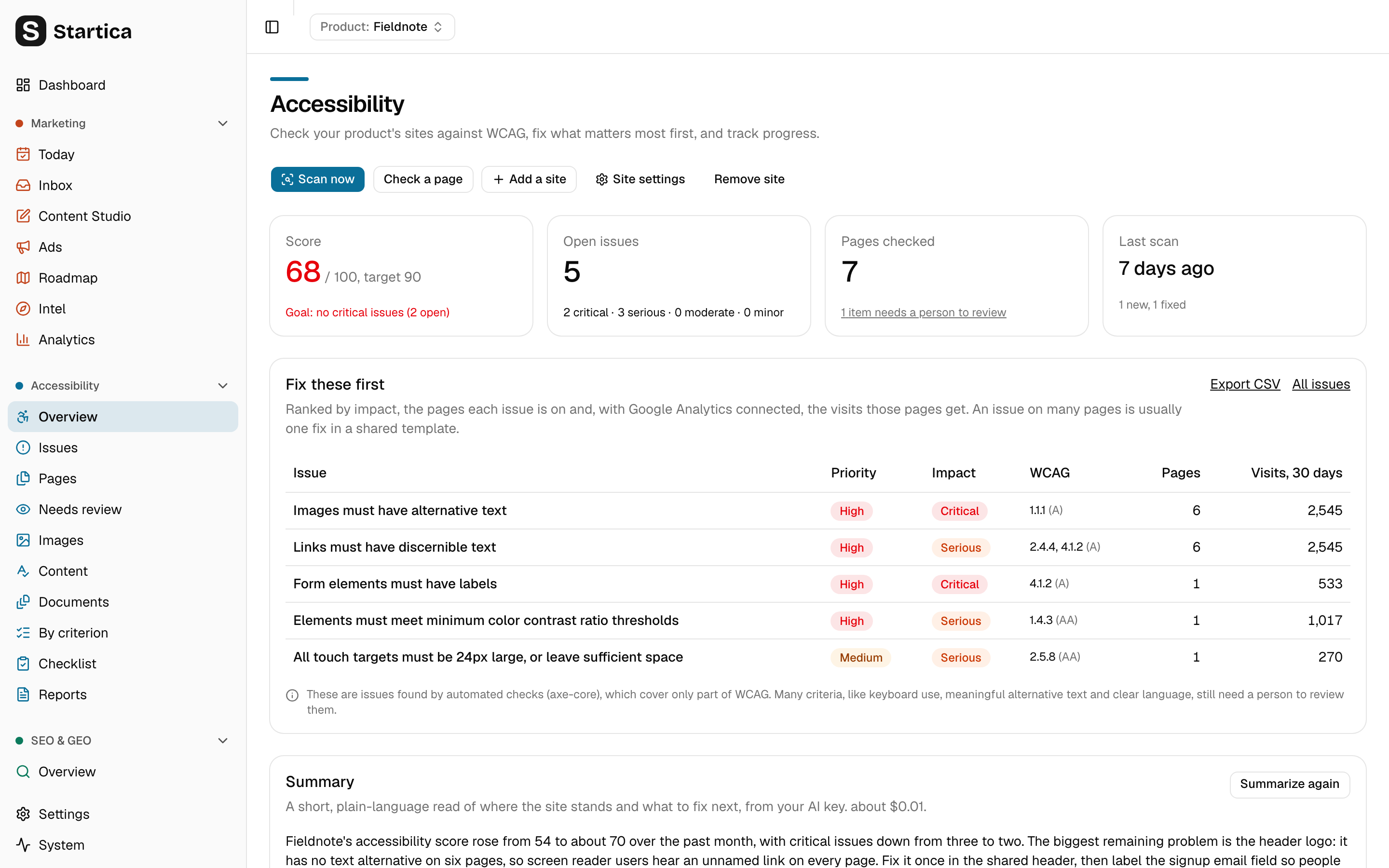
Task: Click the Medium priority badge
Action: click(x=860, y=657)
